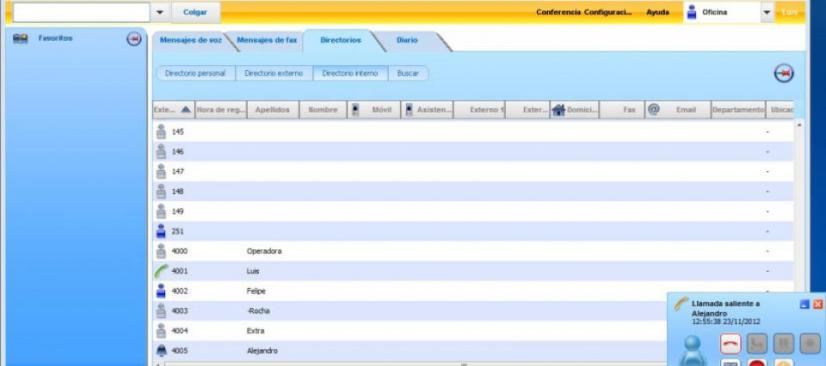This screenshot has width=826, height=366.
Task: Click the red record button in call popup
Action: tap(757, 363)
